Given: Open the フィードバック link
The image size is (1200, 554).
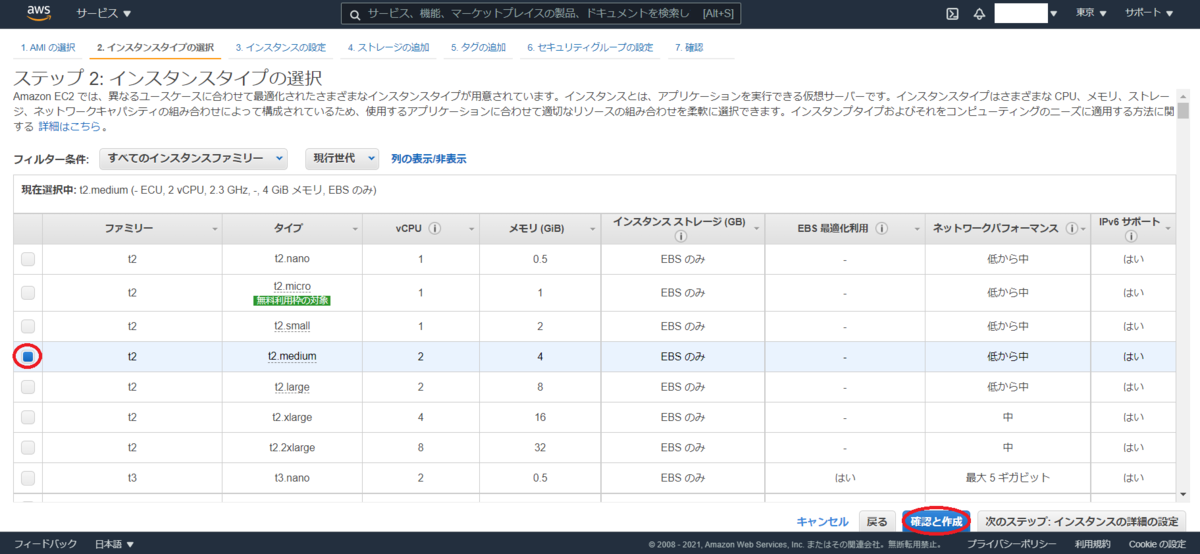Looking at the screenshot, I should [x=45, y=544].
